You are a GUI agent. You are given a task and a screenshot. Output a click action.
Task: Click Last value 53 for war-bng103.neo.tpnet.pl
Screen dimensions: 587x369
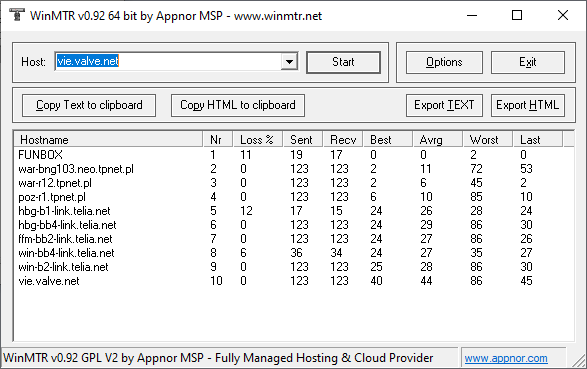click(x=526, y=169)
